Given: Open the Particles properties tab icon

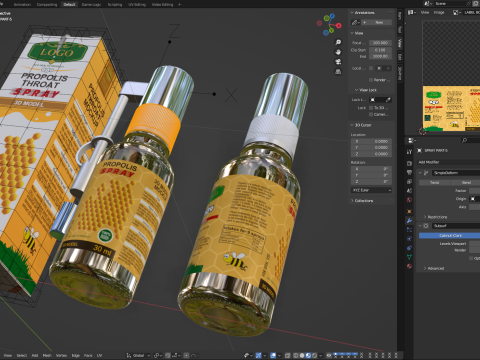Looking at the screenshot, I should (409, 230).
